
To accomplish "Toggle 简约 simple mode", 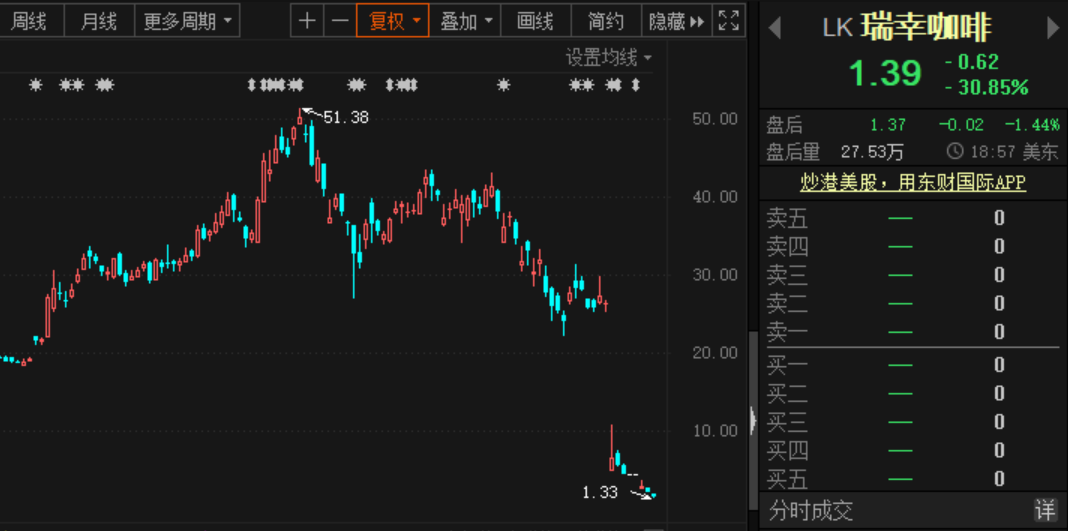I will pyautogui.click(x=606, y=21).
